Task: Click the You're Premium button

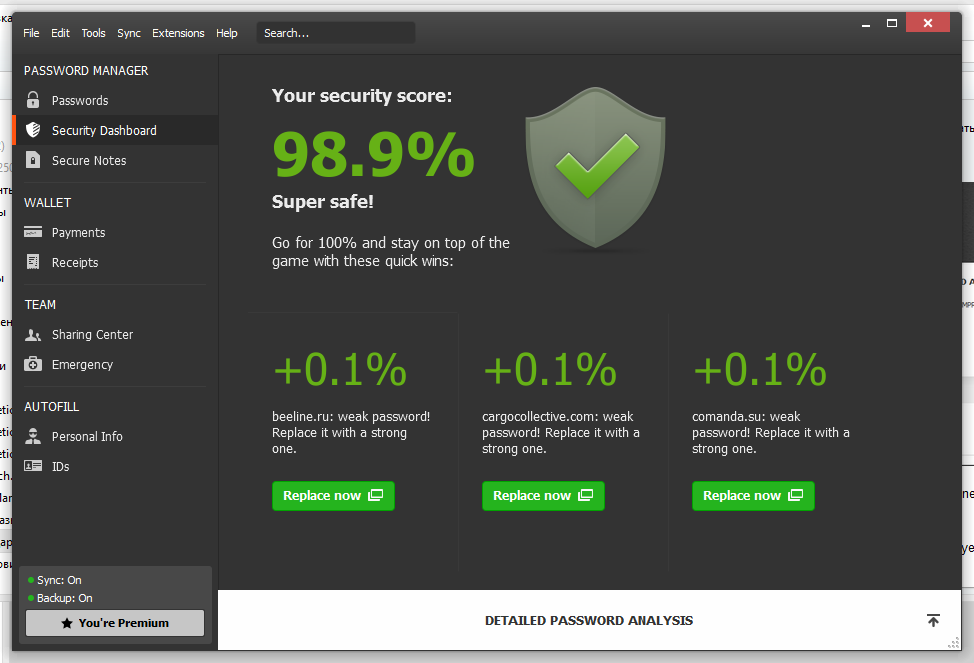Action: pyautogui.click(x=114, y=623)
